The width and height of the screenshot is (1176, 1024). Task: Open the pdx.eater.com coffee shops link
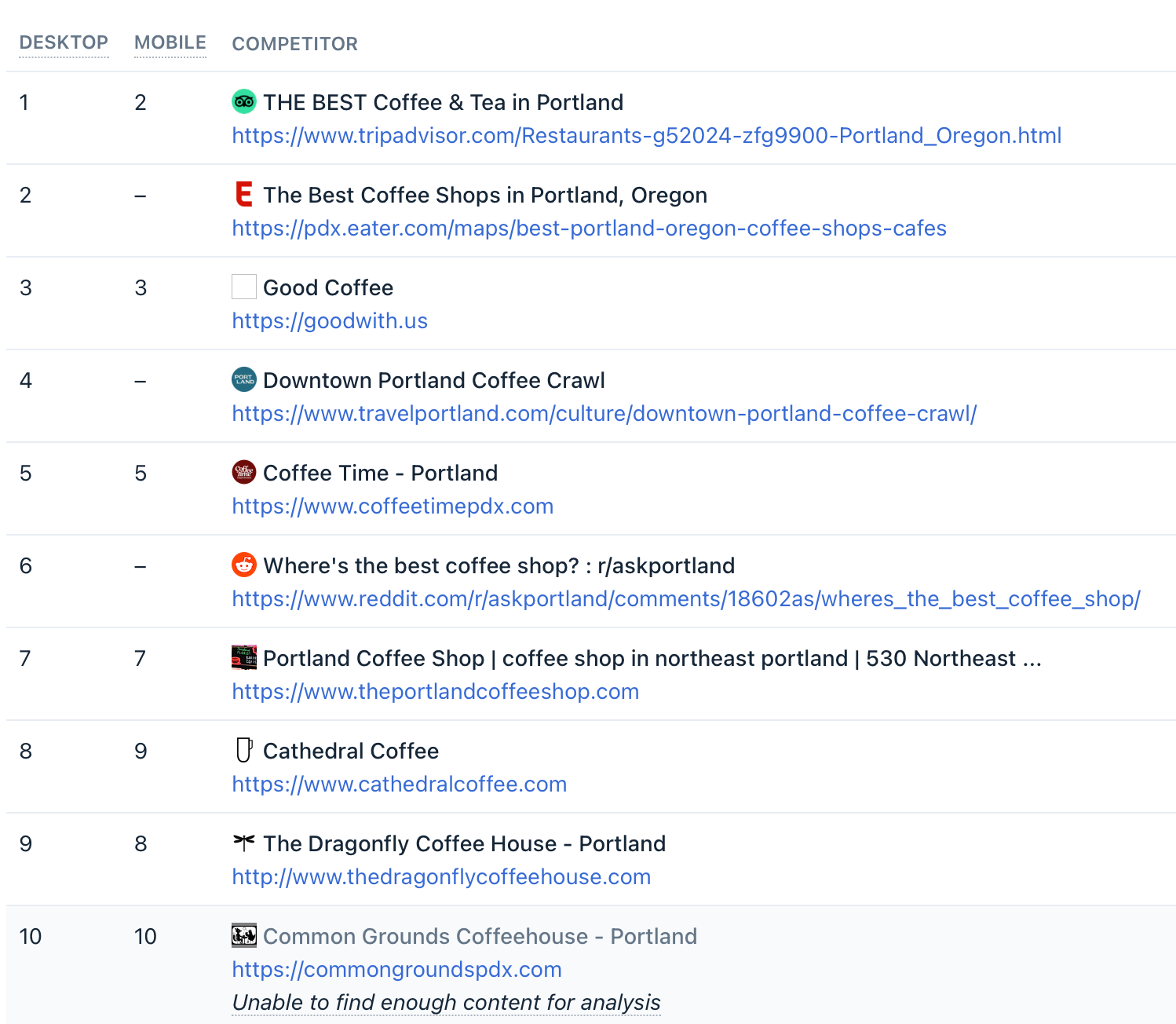(589, 229)
